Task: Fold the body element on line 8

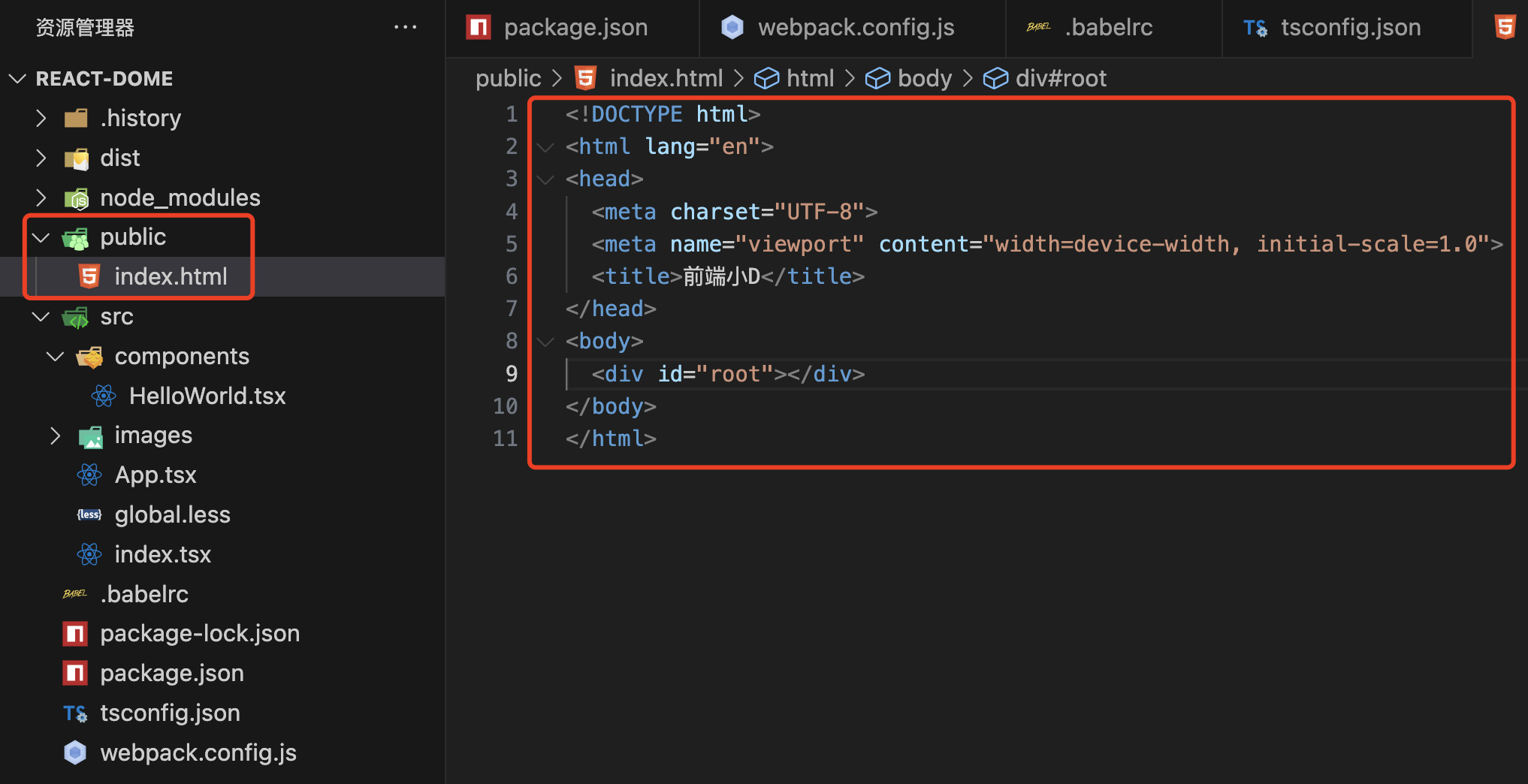Action: coord(545,341)
